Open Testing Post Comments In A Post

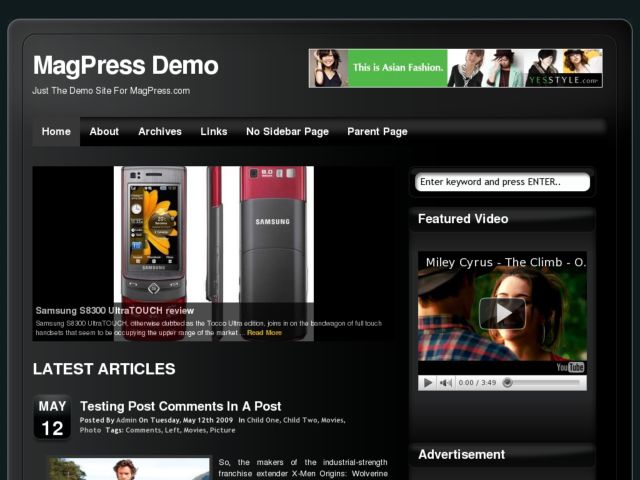(181, 406)
